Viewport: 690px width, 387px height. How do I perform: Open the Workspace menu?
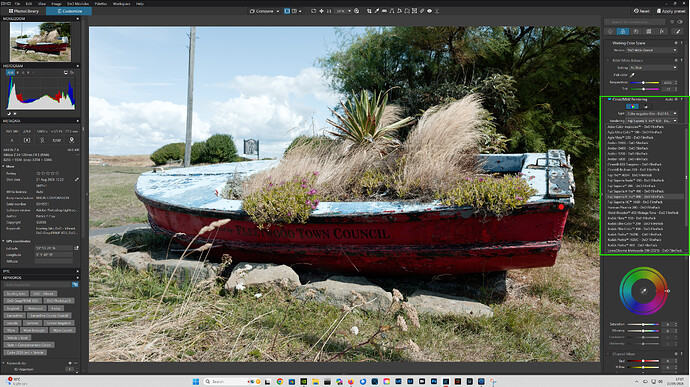[121, 4]
